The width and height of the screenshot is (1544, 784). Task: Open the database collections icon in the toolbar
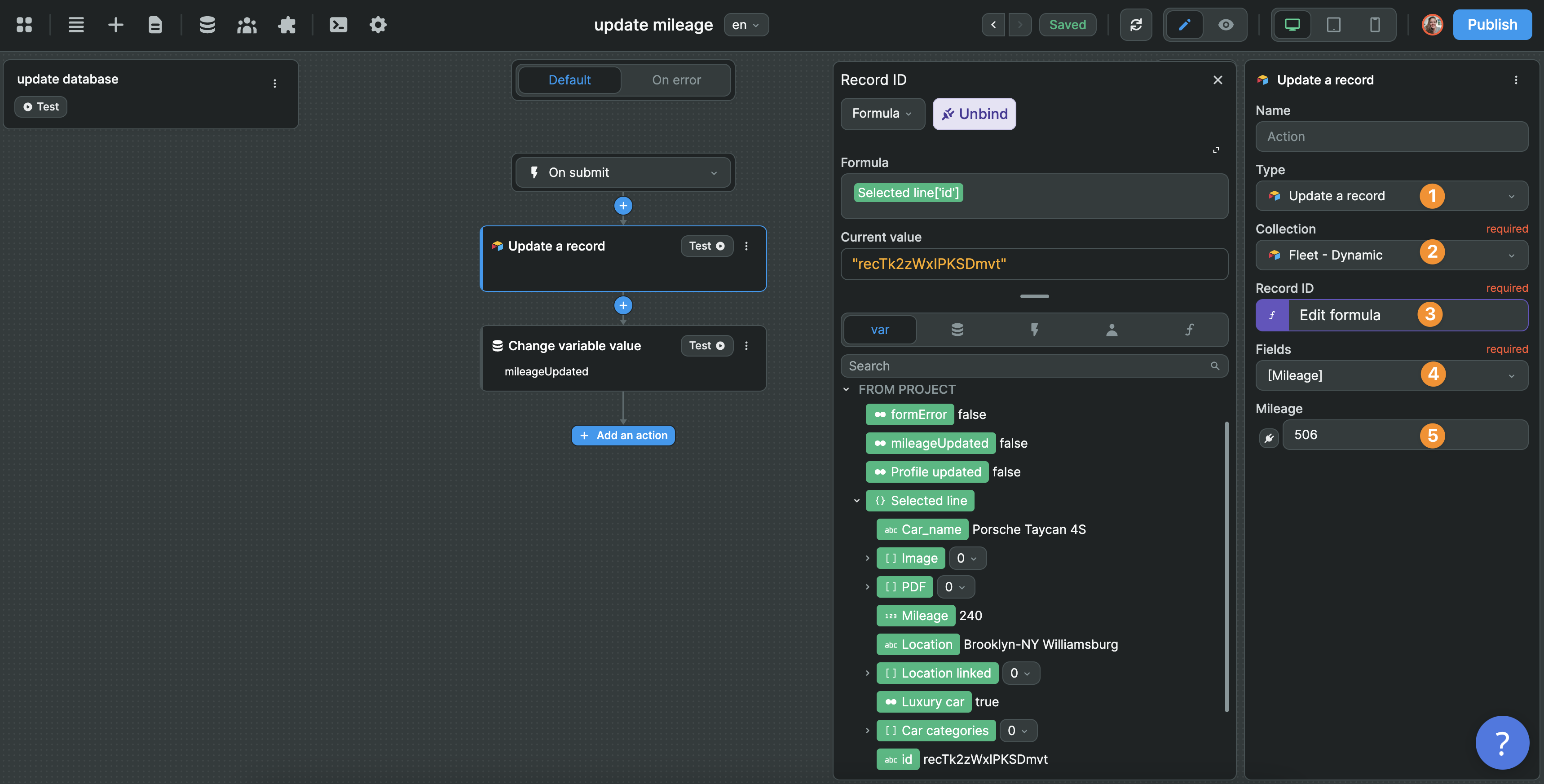coord(207,25)
